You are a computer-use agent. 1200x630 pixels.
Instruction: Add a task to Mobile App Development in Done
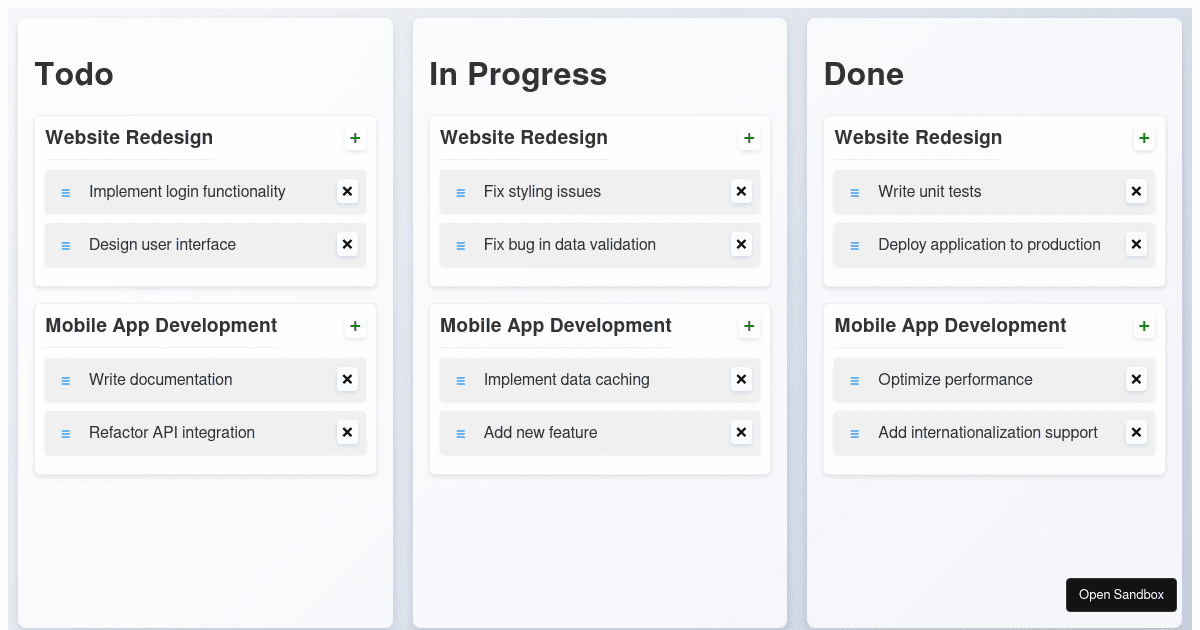(1144, 326)
